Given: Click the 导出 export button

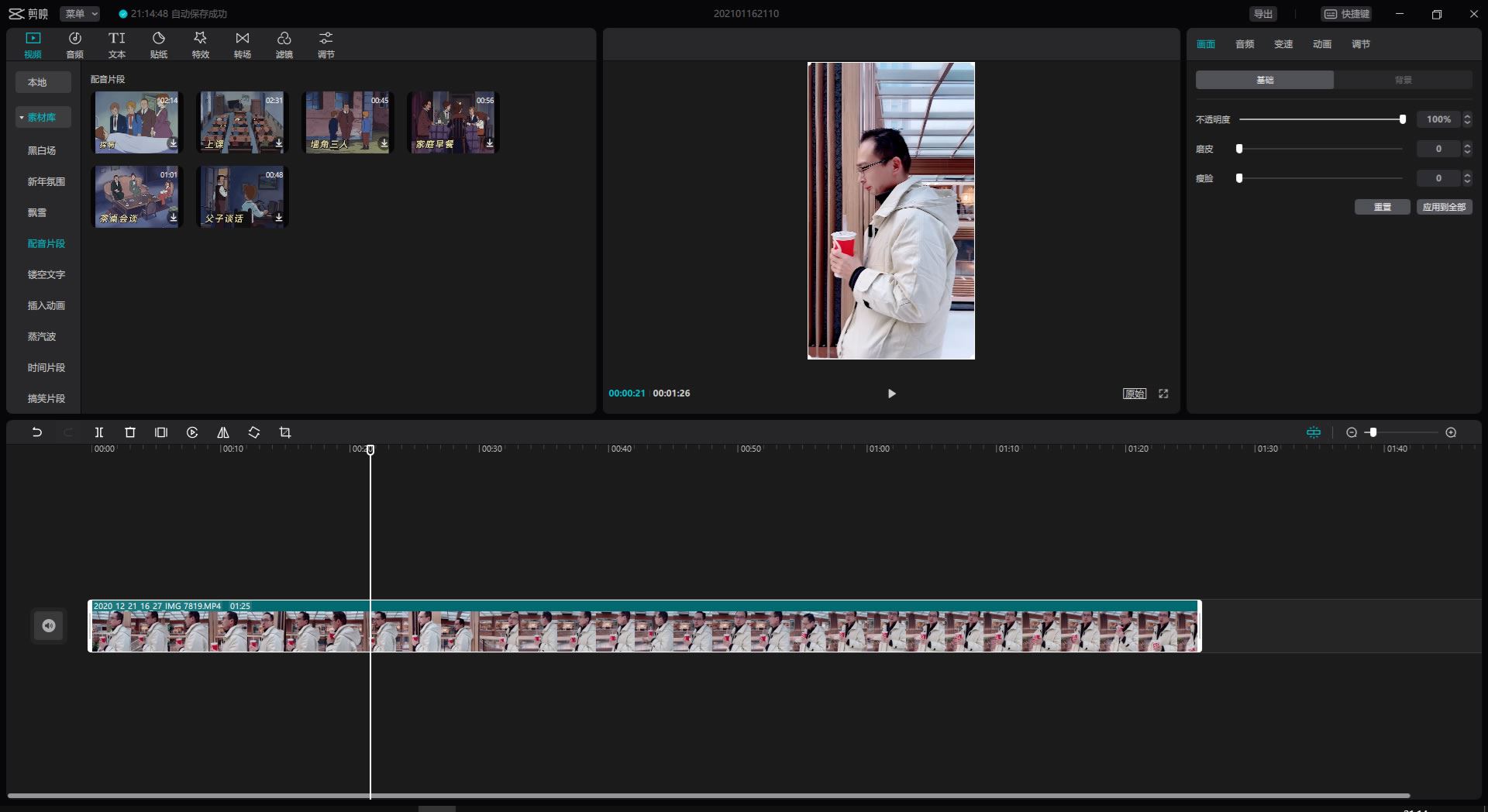Looking at the screenshot, I should coord(1263,14).
